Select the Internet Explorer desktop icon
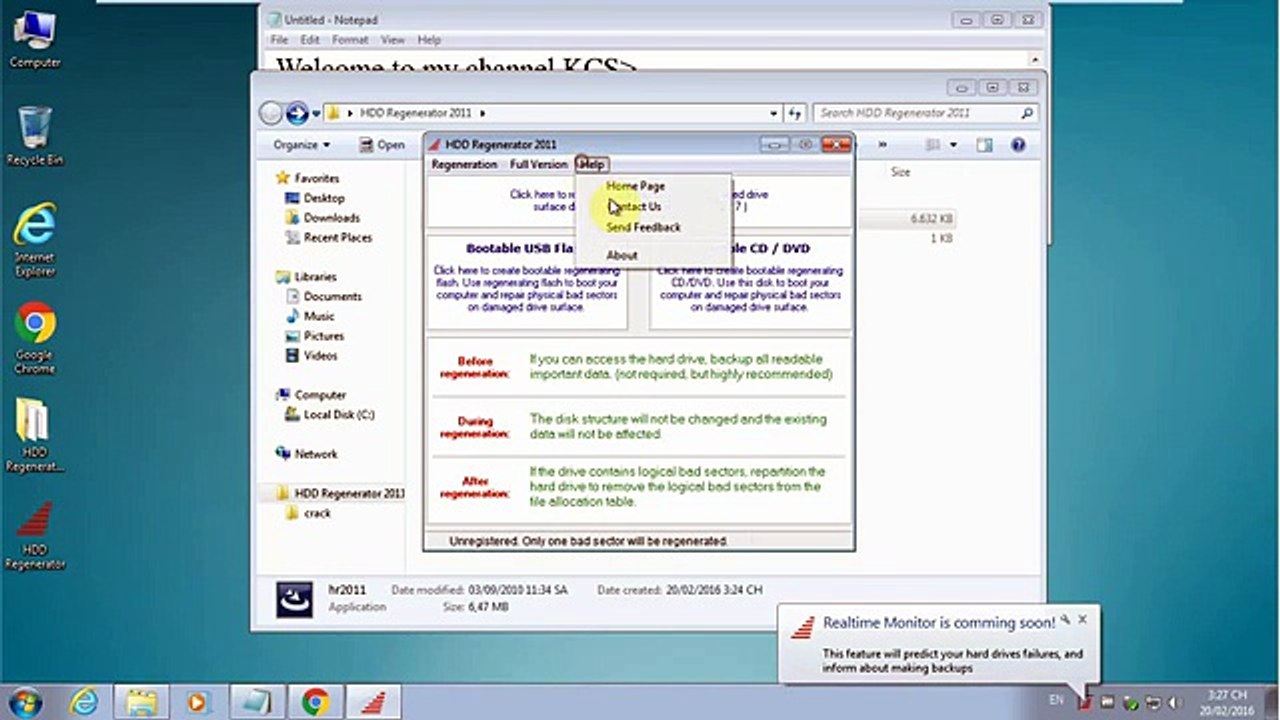 pos(35,240)
